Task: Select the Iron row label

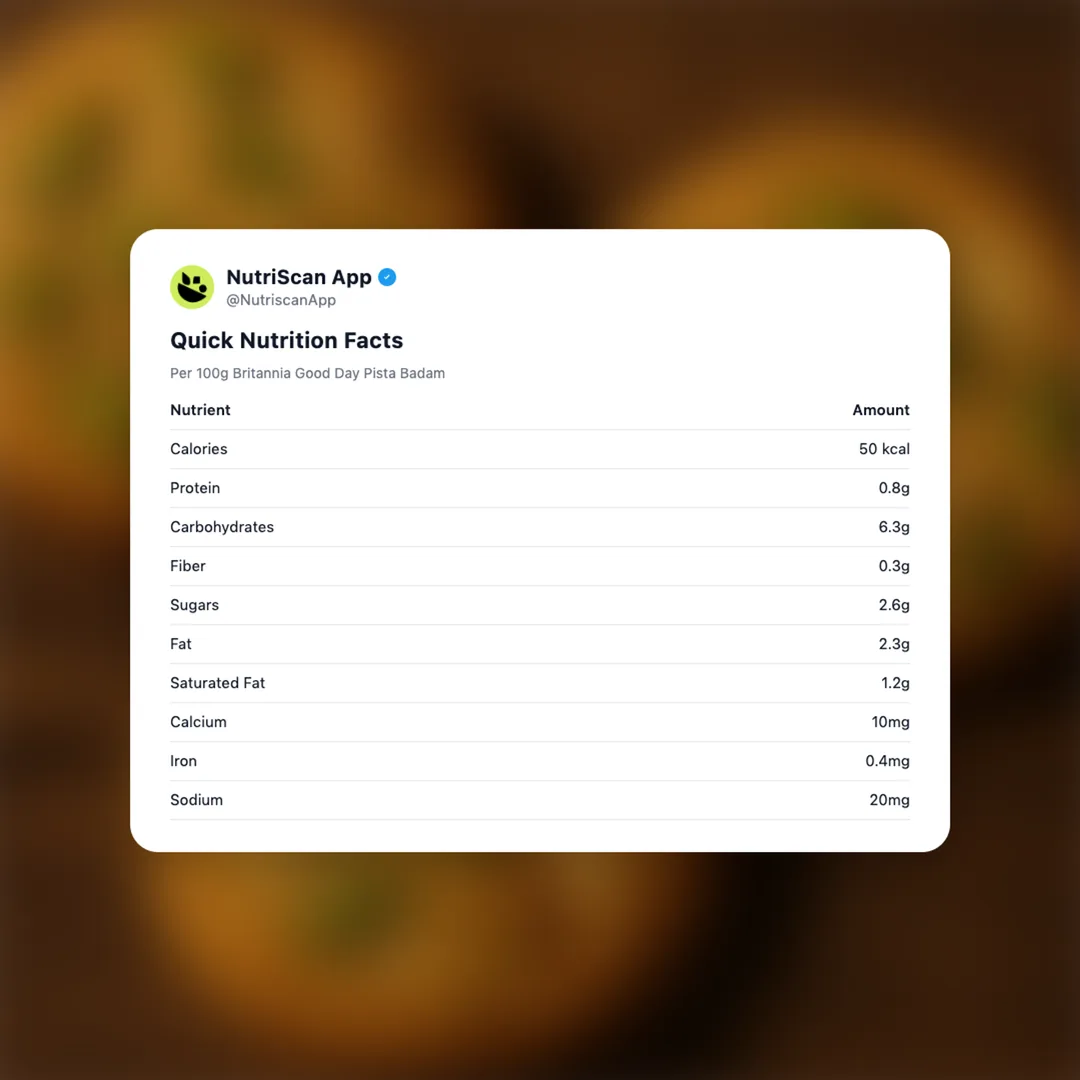Action: point(183,761)
